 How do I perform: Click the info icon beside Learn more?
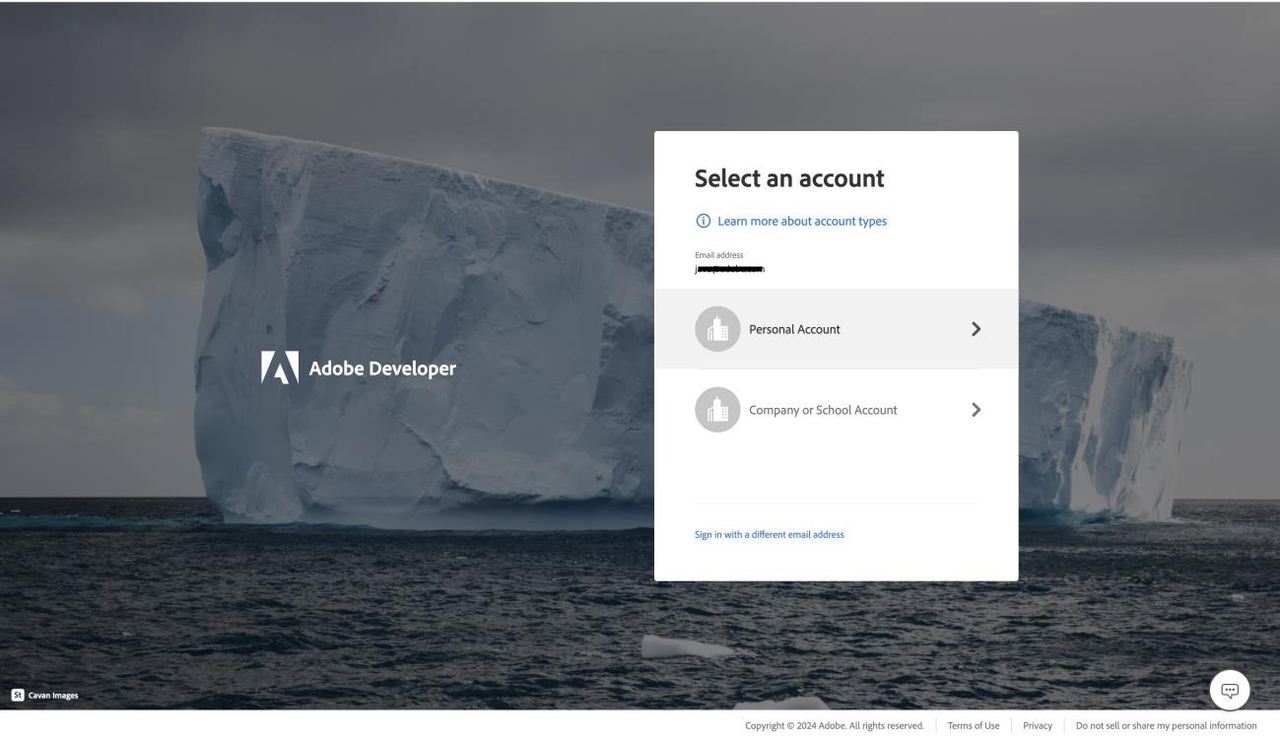click(x=703, y=221)
